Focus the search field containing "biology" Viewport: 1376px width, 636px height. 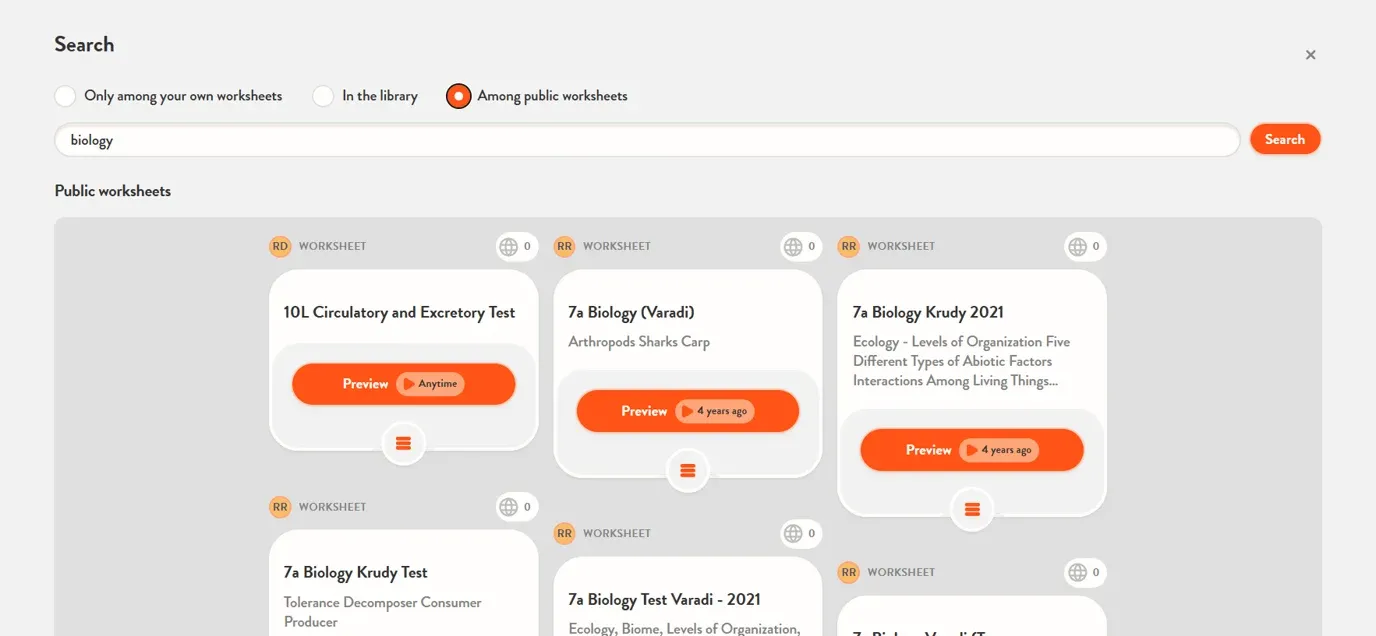(647, 140)
